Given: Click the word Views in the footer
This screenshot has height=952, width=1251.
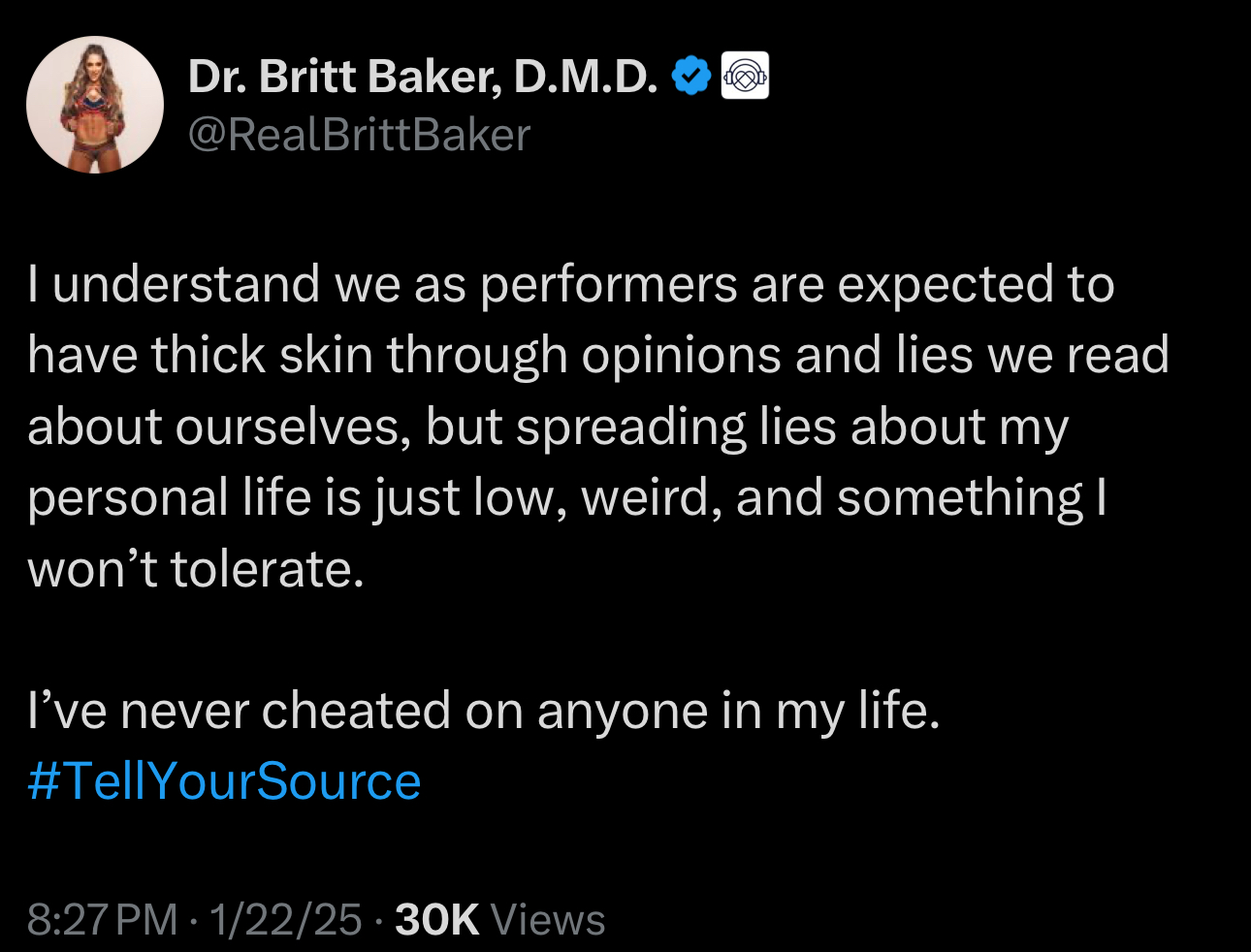Looking at the screenshot, I should click(548, 919).
